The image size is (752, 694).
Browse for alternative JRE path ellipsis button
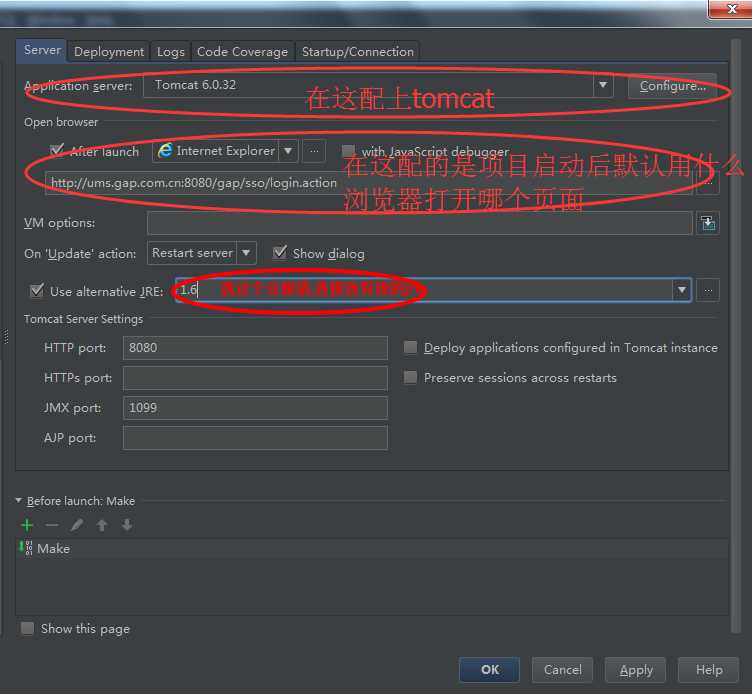[708, 291]
